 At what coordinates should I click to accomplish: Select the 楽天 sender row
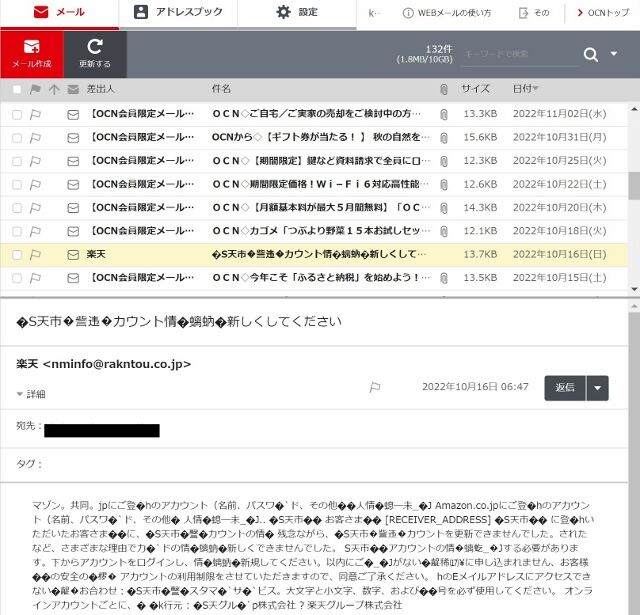(x=313, y=255)
